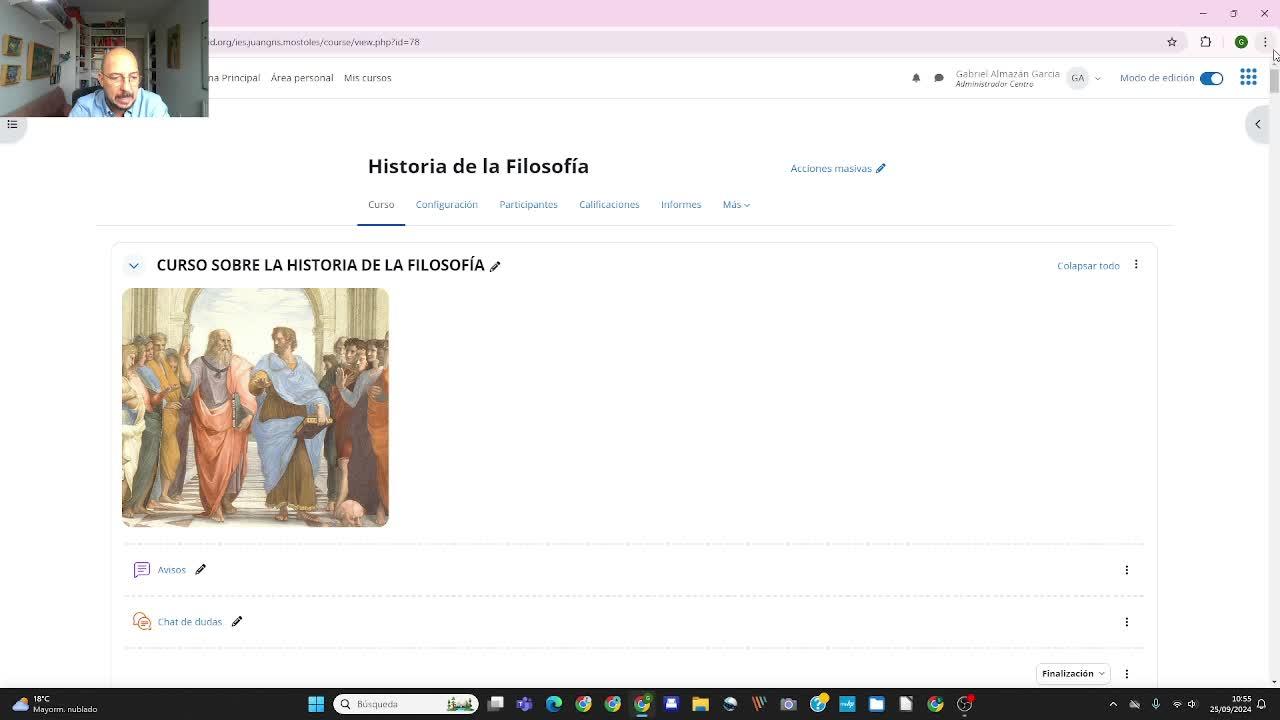Open the Más dropdown menu
The height and width of the screenshot is (720, 1280).
[736, 204]
